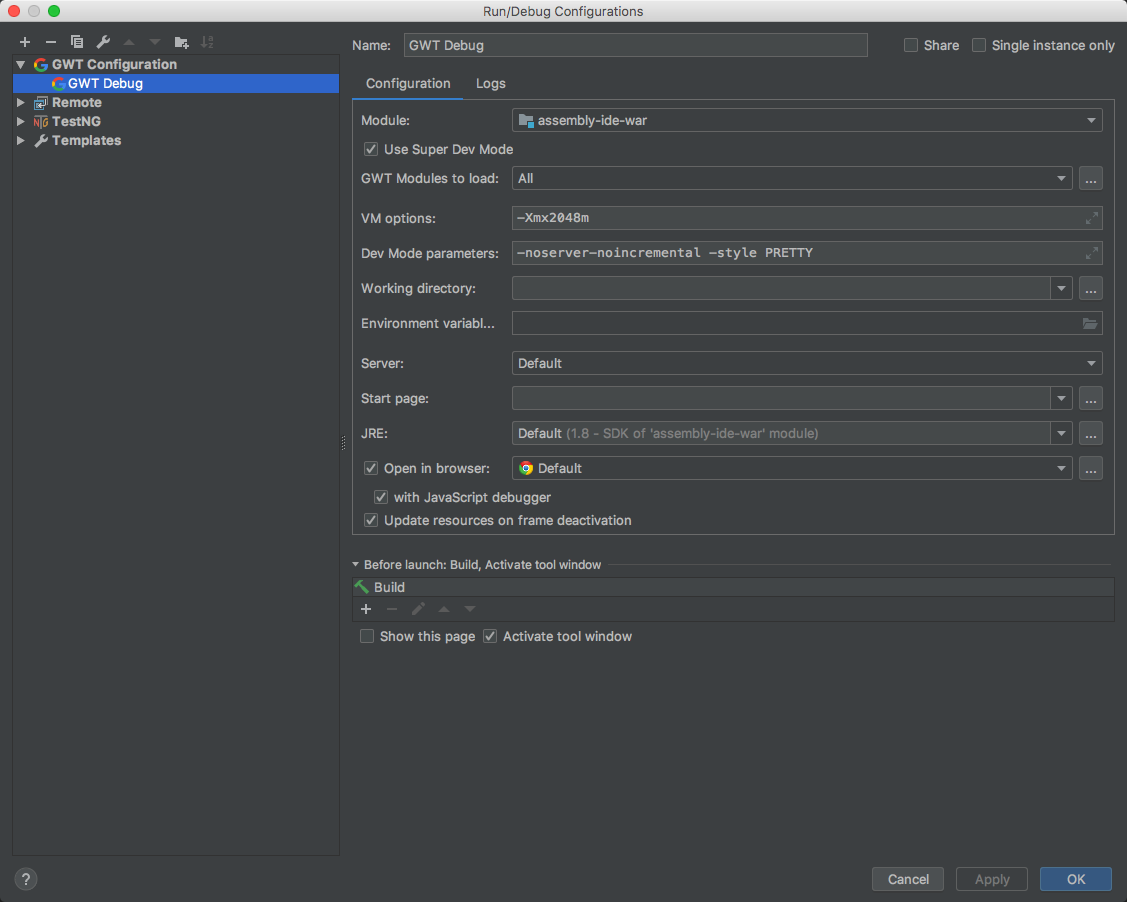Viewport: 1127px width, 902px height.
Task: Expand Dev Mode parameters editor
Action: 1091,253
